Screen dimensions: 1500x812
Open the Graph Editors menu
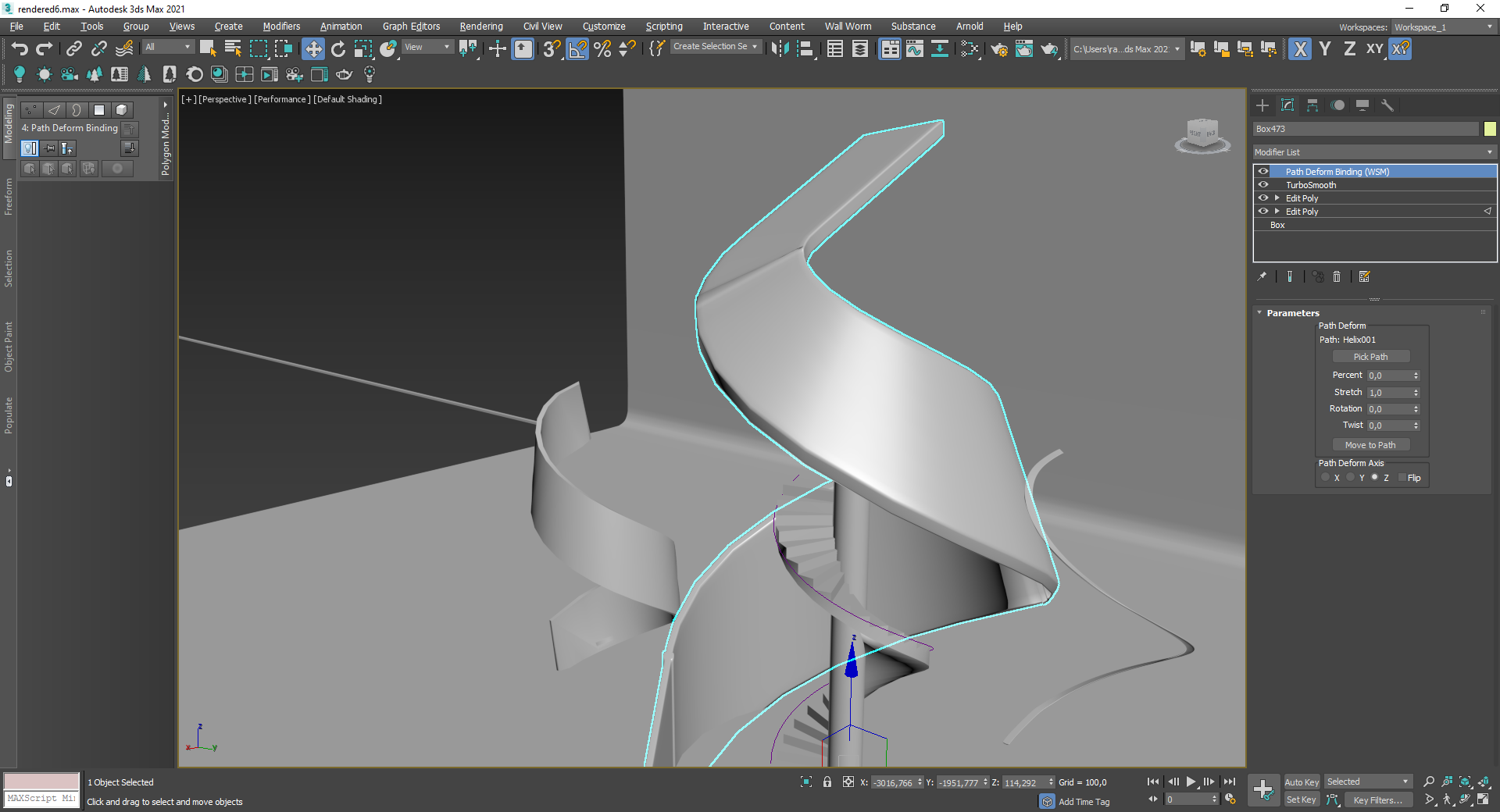point(411,27)
